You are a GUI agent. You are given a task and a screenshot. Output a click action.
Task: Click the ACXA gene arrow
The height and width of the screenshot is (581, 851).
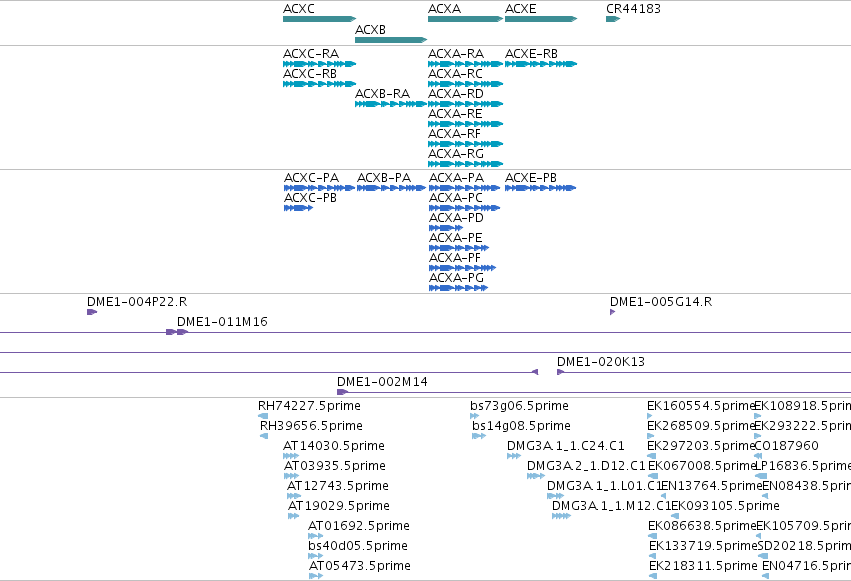tap(465, 19)
